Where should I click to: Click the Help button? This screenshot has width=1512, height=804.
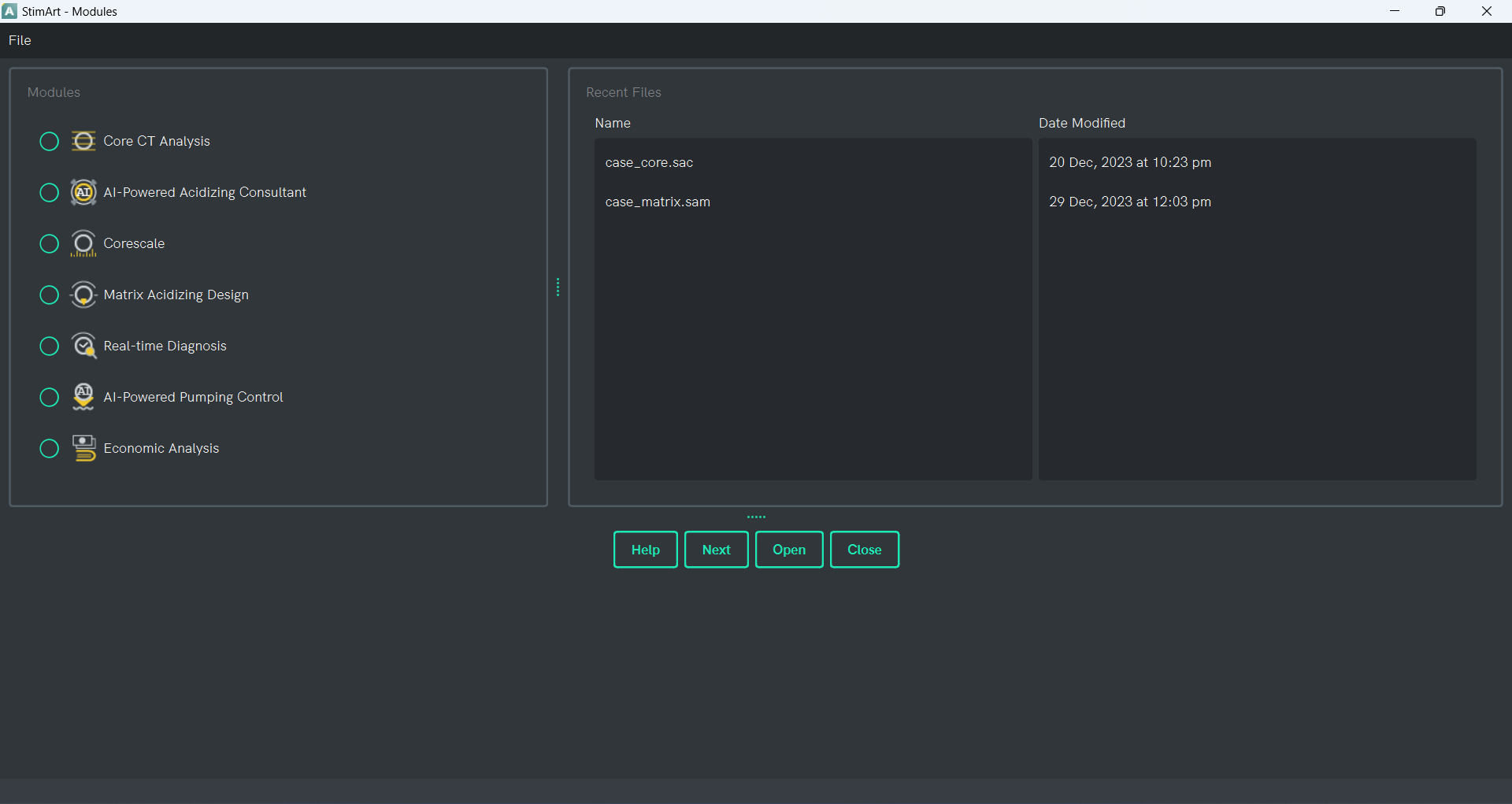click(x=645, y=549)
